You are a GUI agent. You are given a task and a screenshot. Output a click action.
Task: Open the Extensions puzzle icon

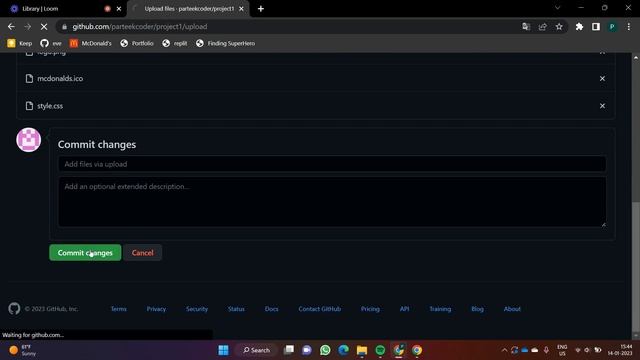[579, 27]
